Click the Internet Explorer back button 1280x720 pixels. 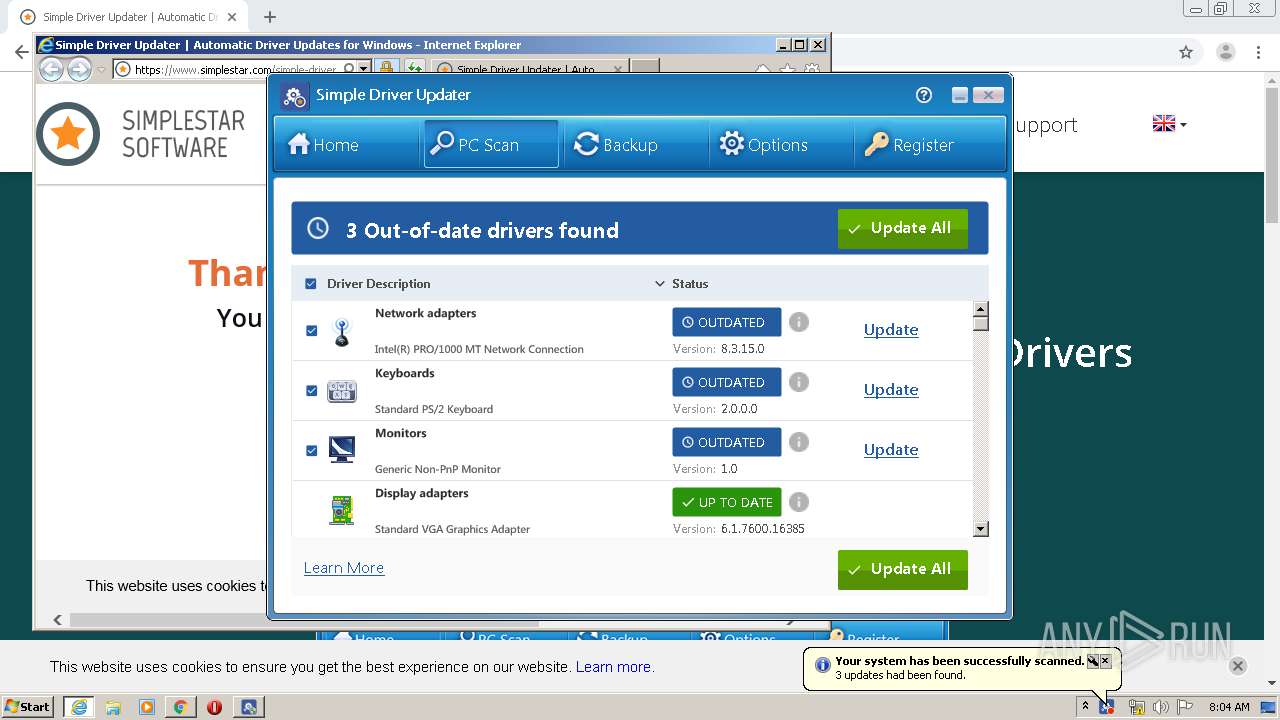coord(51,69)
